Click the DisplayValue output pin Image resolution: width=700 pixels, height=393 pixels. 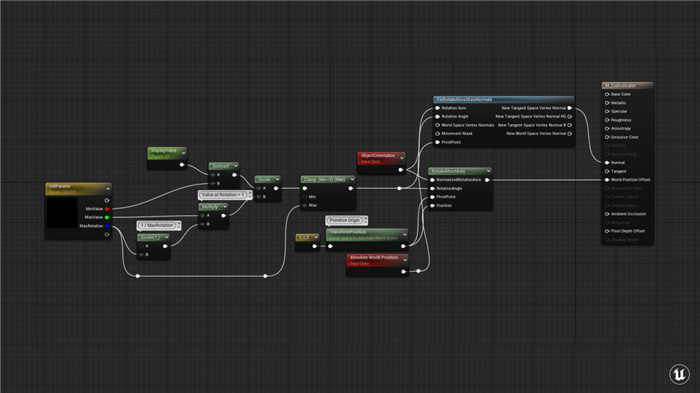click(182, 165)
